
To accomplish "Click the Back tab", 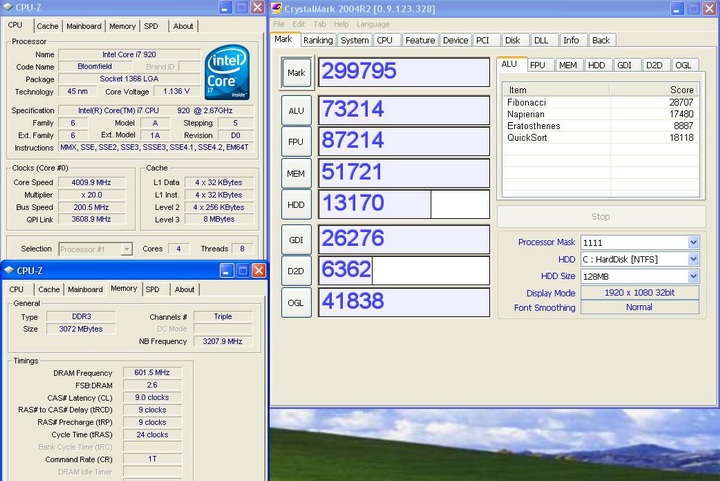I will (601, 40).
